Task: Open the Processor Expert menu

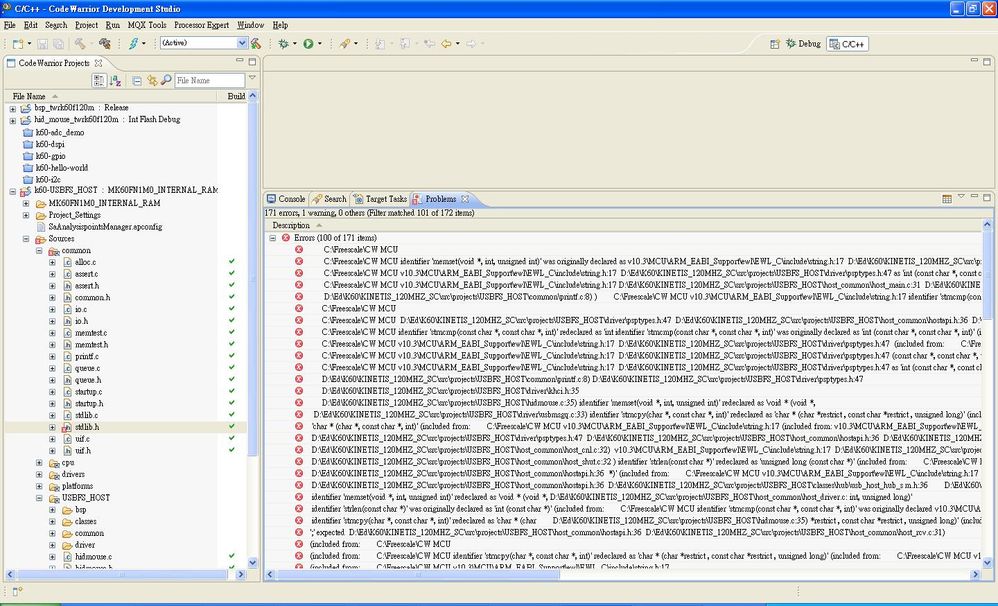Action: (x=201, y=25)
